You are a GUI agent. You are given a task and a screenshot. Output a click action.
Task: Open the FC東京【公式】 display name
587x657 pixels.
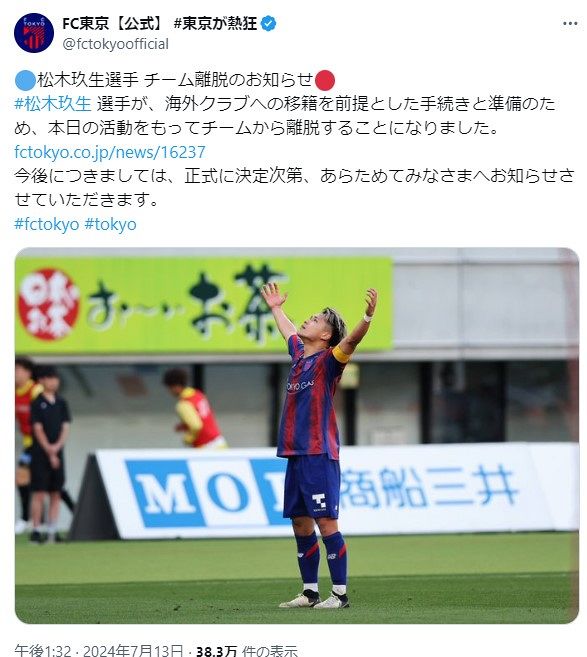coord(114,23)
